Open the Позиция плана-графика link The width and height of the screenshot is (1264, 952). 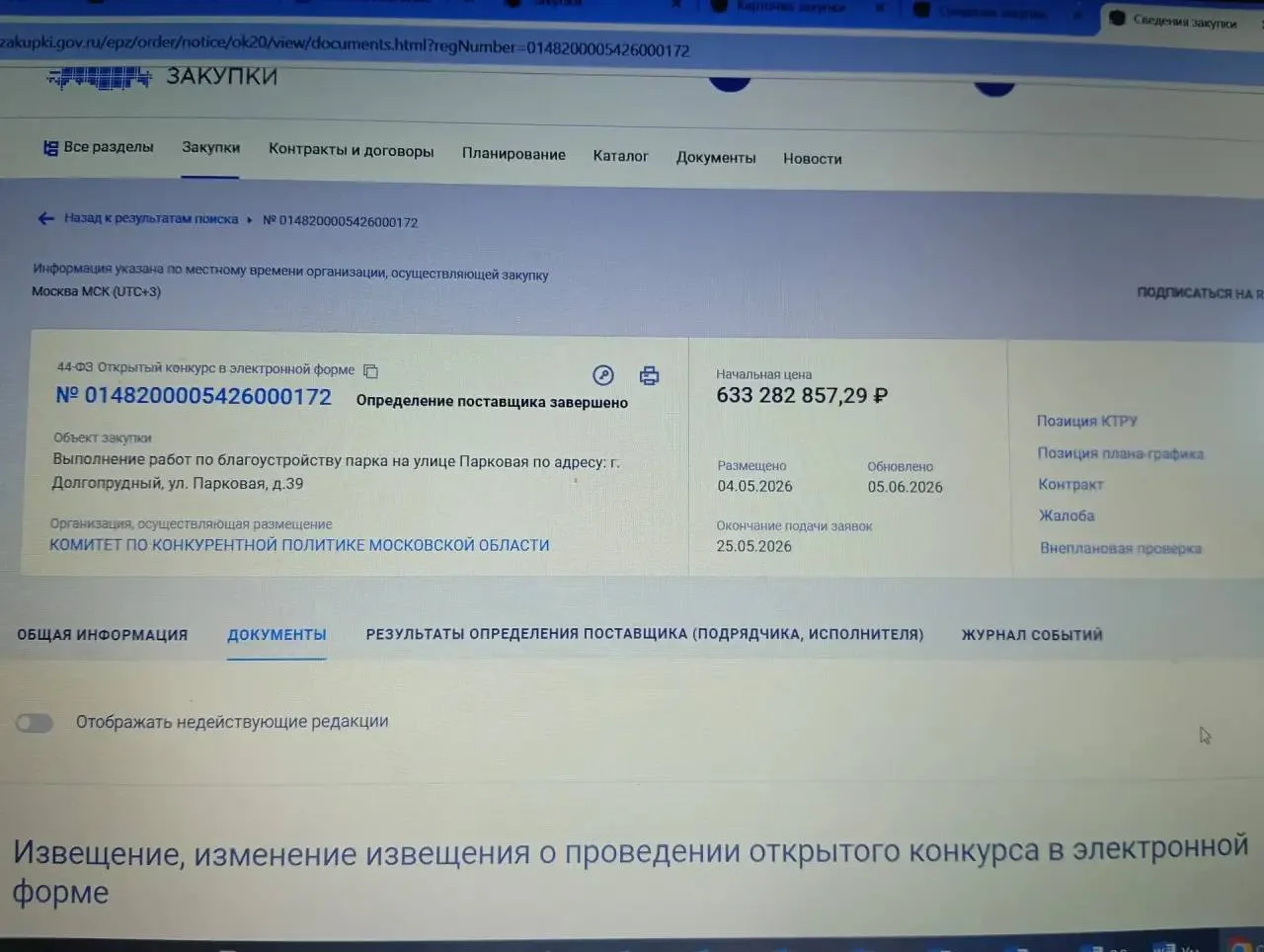pyautogui.click(x=1120, y=453)
